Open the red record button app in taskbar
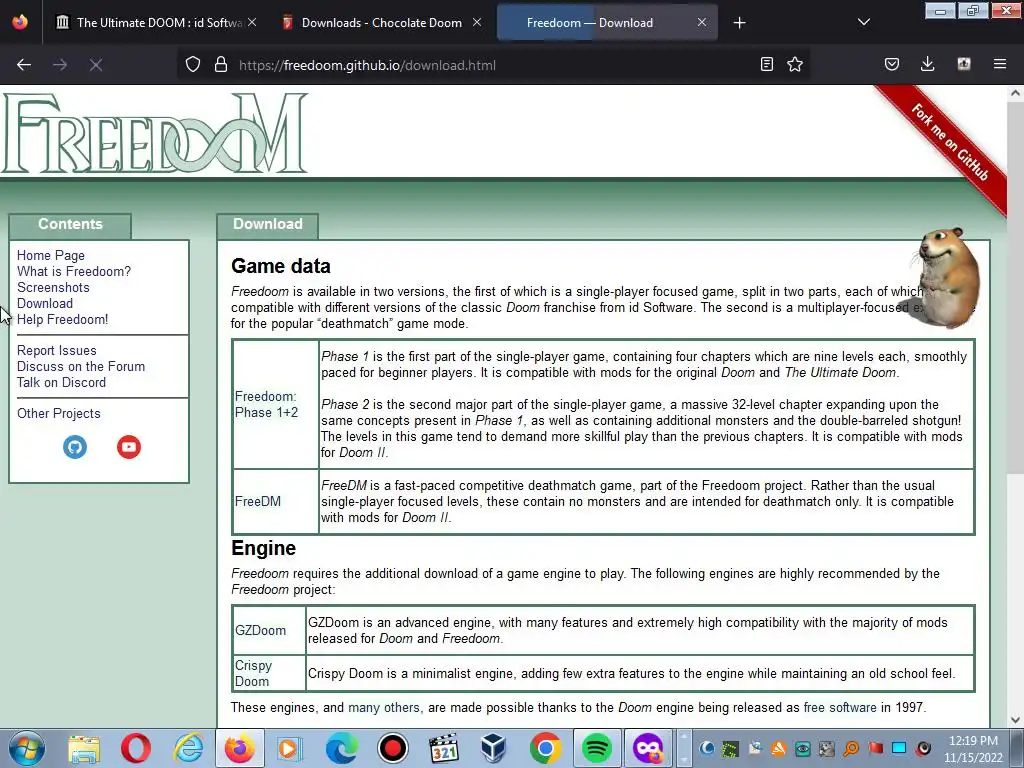Viewport: 1024px width, 768px height. pos(392,749)
